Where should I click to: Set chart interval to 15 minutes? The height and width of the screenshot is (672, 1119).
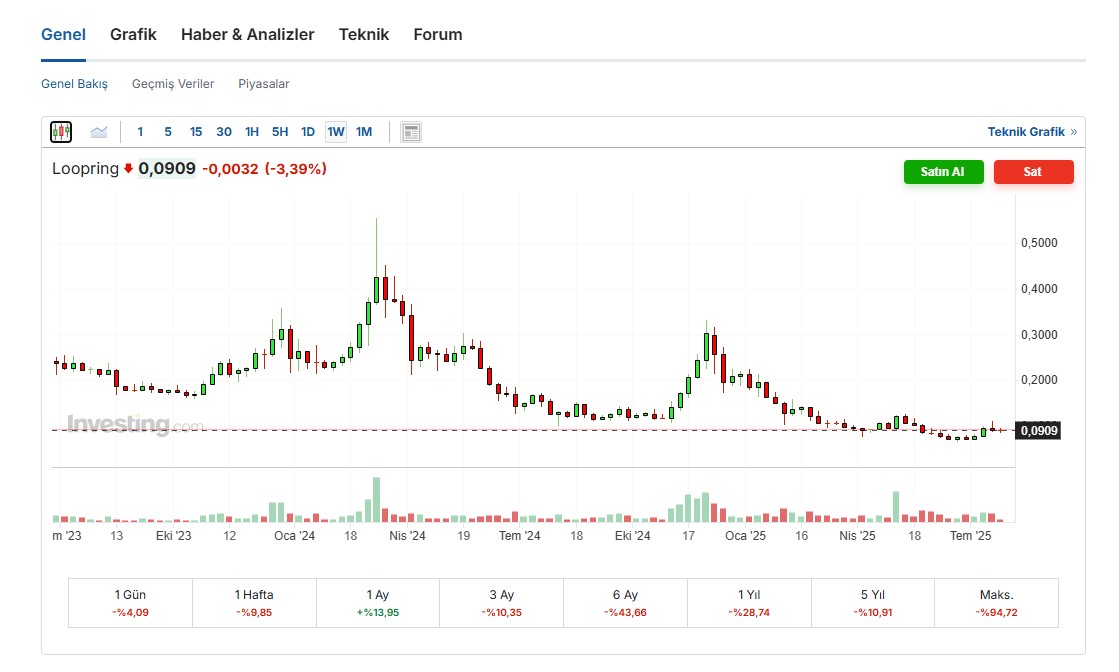pyautogui.click(x=196, y=132)
